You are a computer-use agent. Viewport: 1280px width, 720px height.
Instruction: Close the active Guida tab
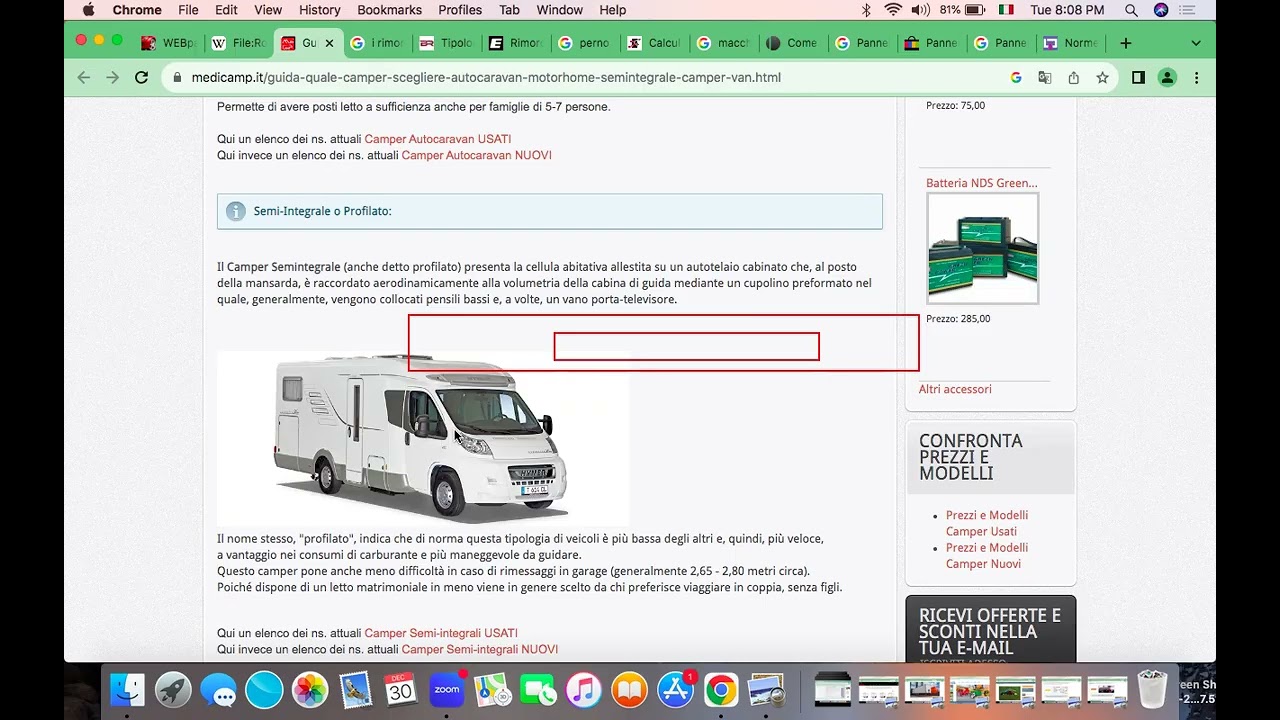click(329, 43)
